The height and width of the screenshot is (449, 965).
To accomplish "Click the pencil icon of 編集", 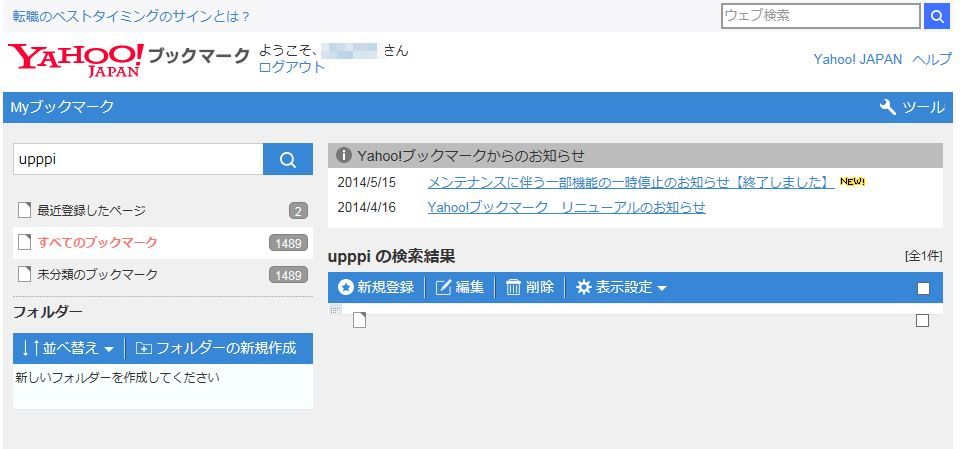I will pos(443,287).
